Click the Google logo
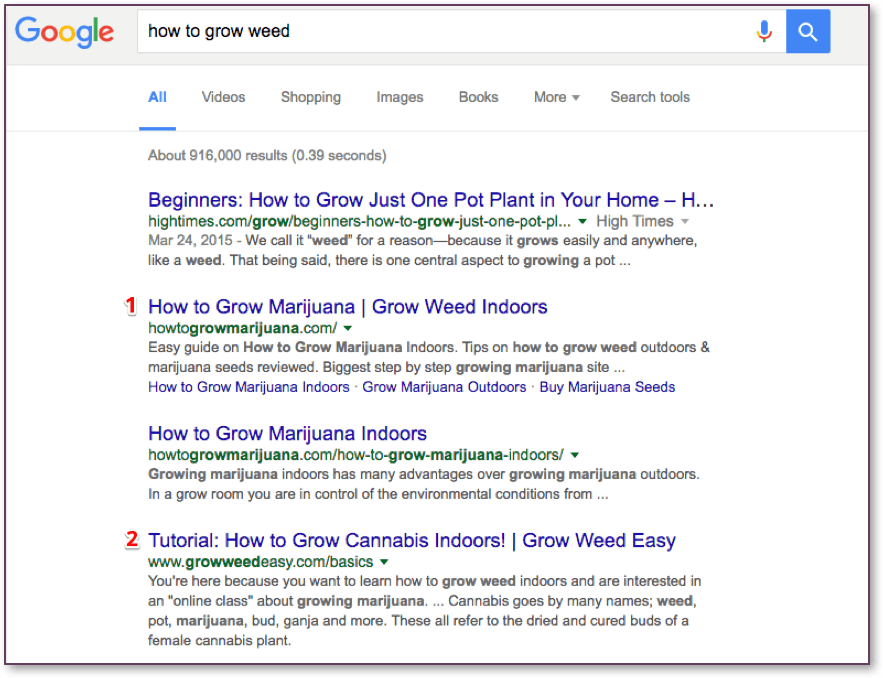This screenshot has height=678, width=883. pyautogui.click(x=64, y=32)
